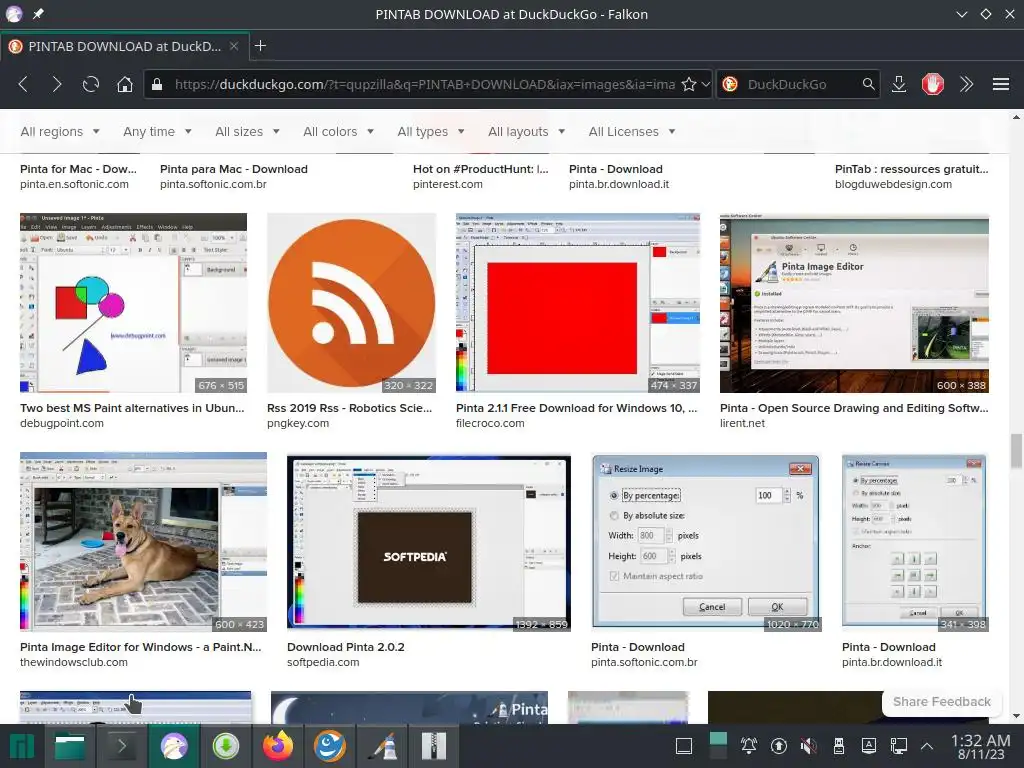
Task: Open the file manager from taskbar
Action: point(70,746)
